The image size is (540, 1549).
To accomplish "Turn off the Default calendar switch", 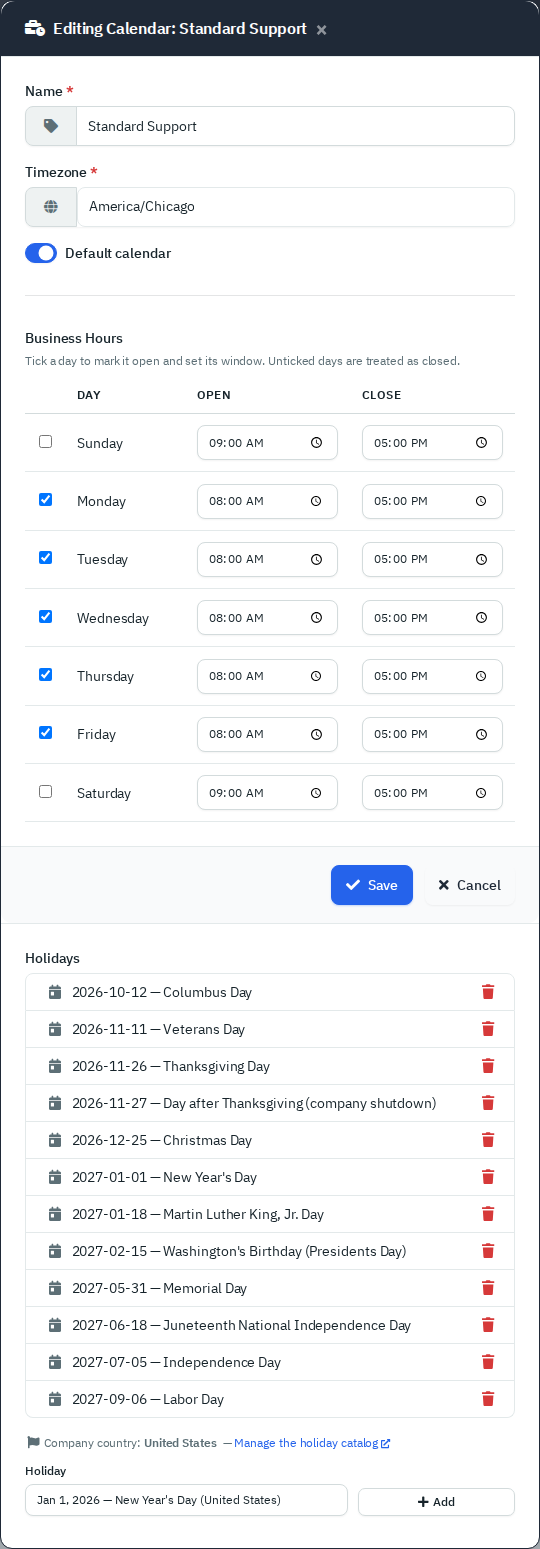I will (x=41, y=253).
